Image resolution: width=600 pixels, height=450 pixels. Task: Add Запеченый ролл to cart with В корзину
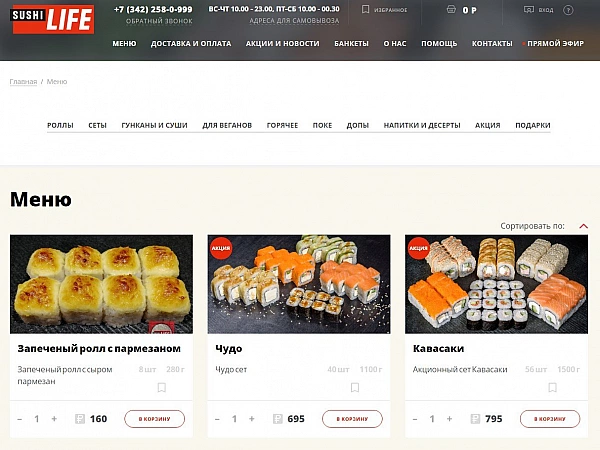155,419
